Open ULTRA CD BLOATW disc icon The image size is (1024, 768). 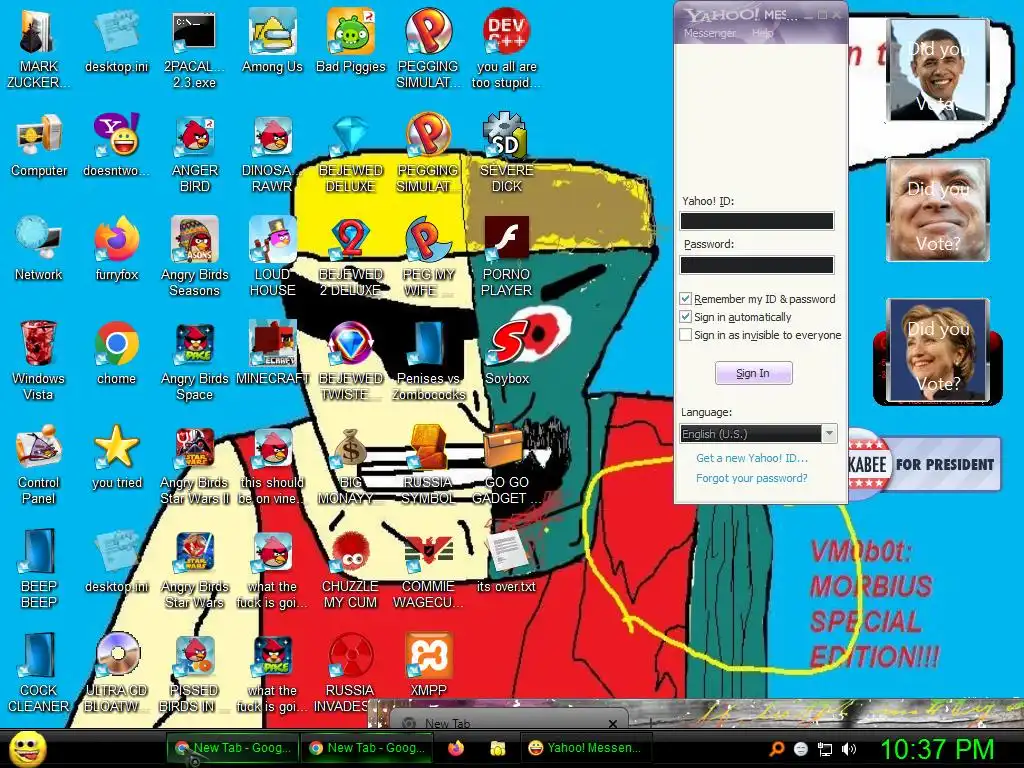coord(117,673)
